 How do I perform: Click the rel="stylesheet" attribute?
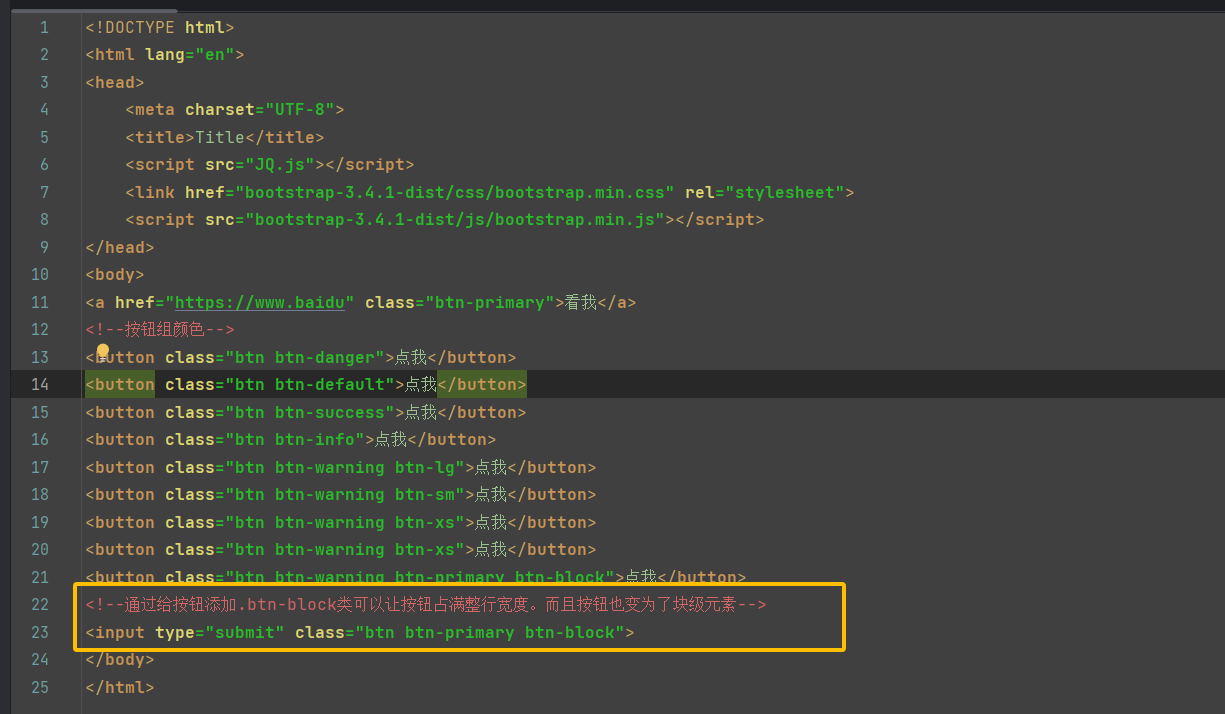point(764,192)
